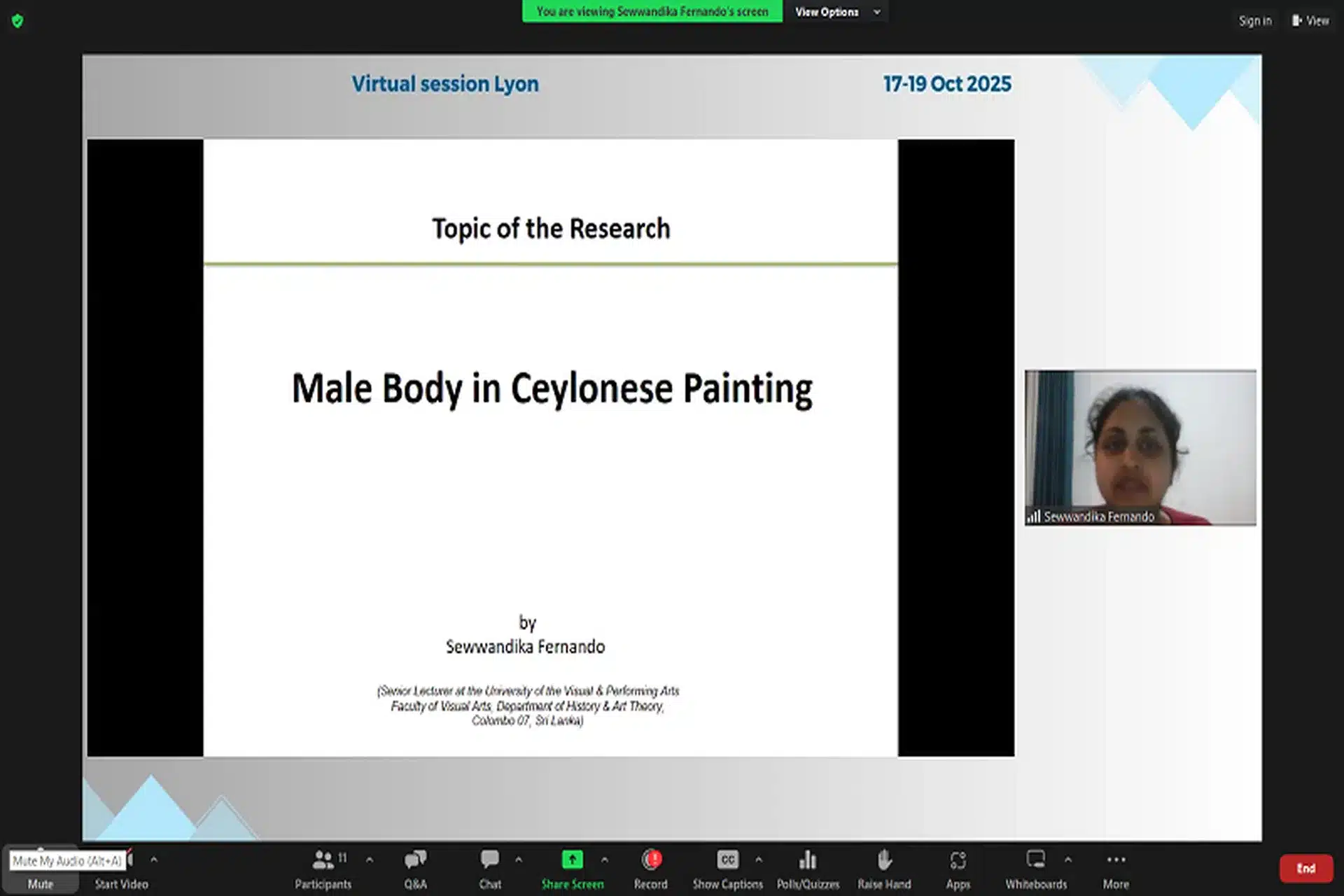Viewport: 1344px width, 896px height.
Task: Open Whiteboards
Action: coord(1035,860)
